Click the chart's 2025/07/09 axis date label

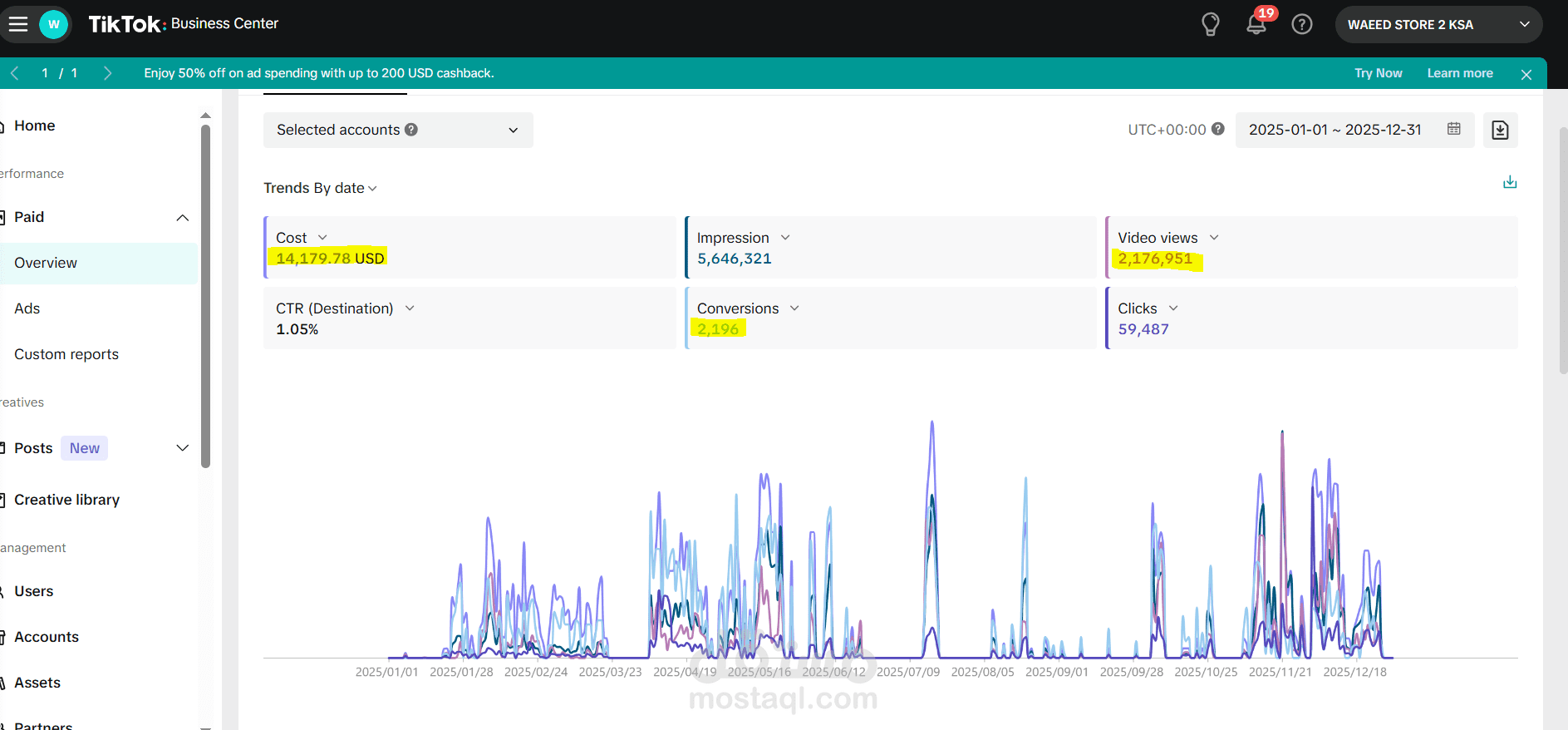908,672
